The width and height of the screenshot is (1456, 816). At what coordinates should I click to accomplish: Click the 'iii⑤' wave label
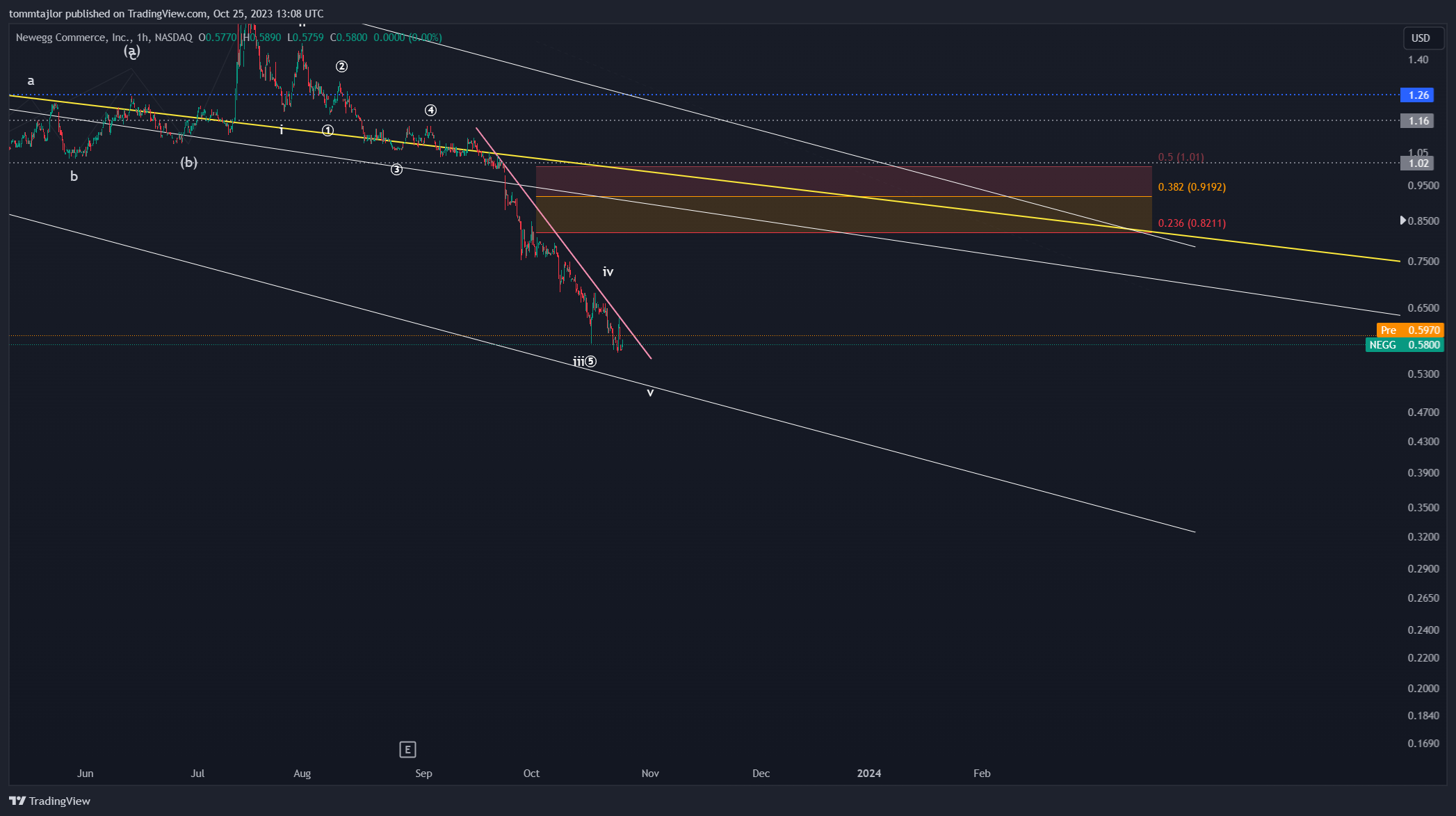tap(585, 362)
